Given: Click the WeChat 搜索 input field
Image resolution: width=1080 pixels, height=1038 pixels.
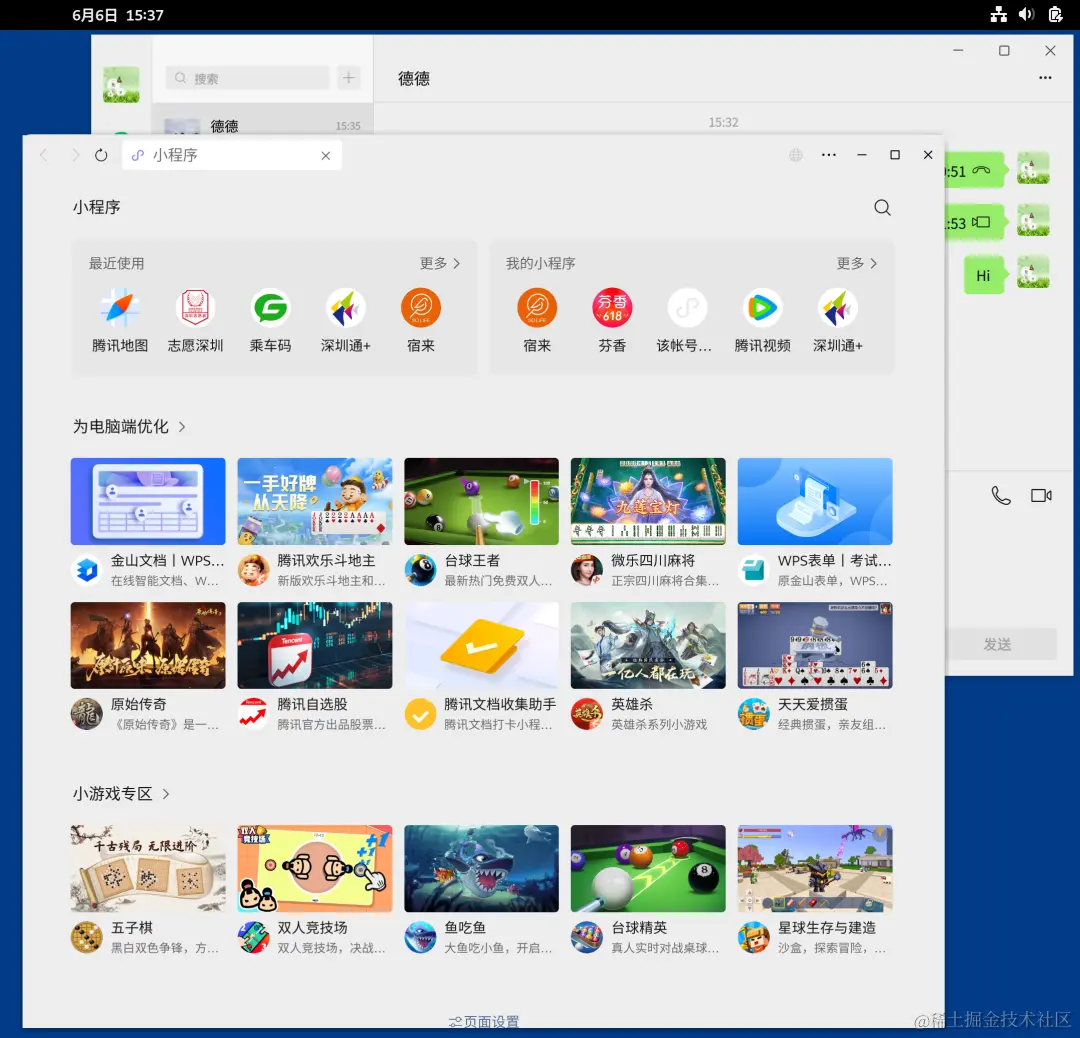Looking at the screenshot, I should (247, 78).
